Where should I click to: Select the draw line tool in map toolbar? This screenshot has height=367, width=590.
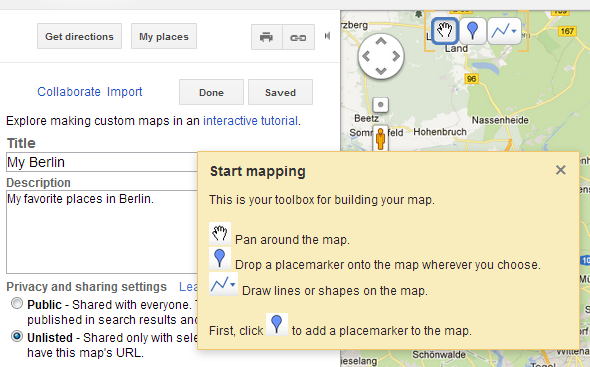click(x=501, y=31)
